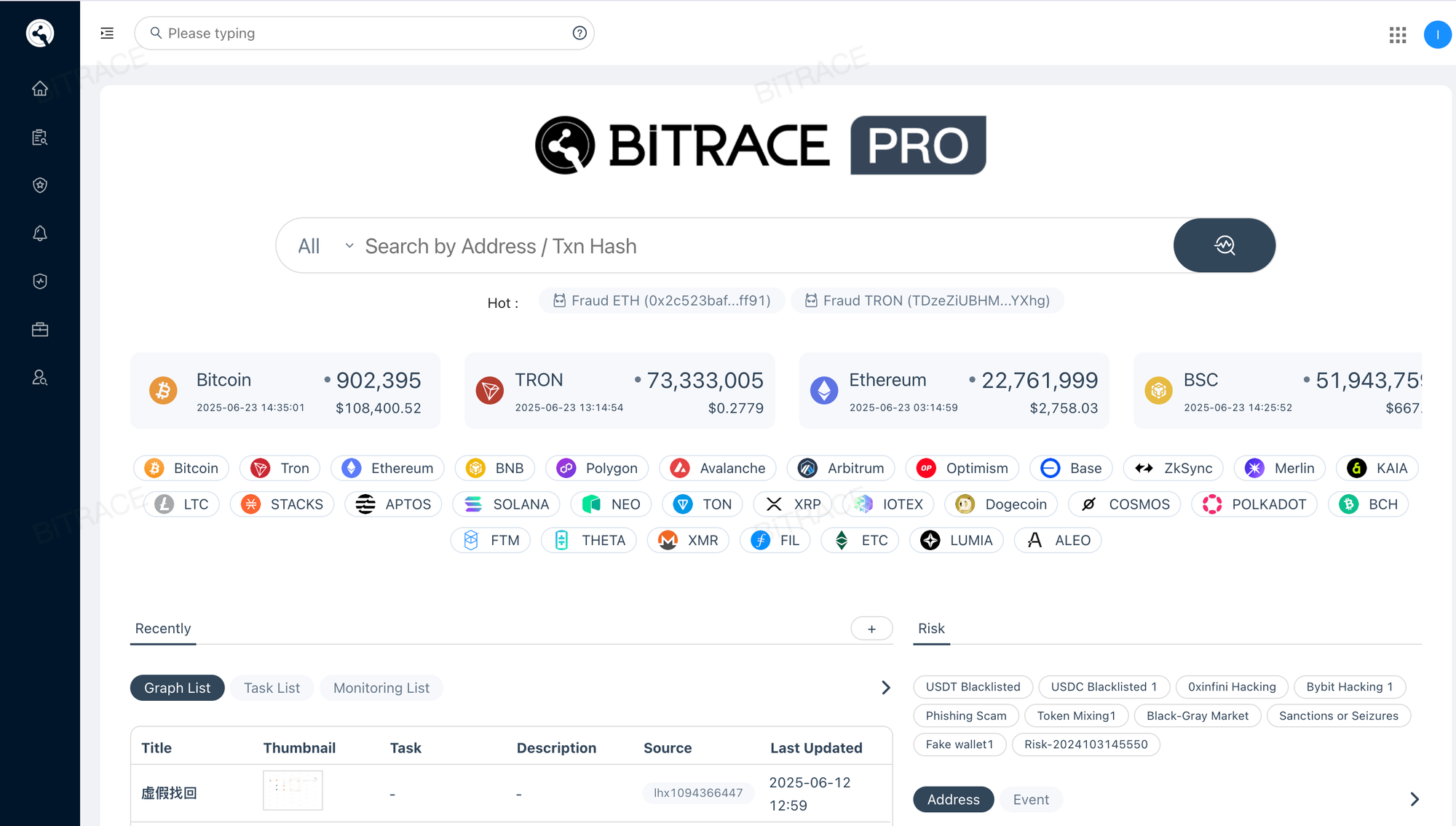The image size is (1456, 826).
Task: Open the apps grid icon
Action: (1397, 35)
